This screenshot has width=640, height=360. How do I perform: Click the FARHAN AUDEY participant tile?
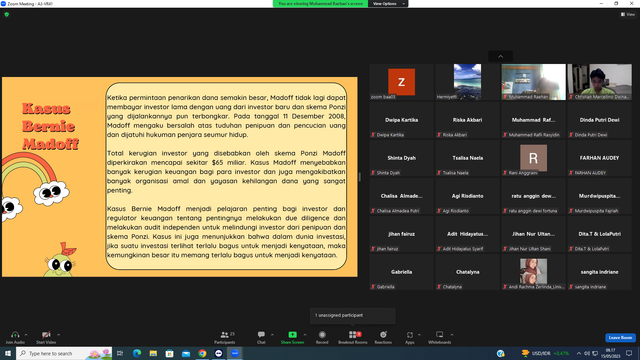[x=600, y=158]
